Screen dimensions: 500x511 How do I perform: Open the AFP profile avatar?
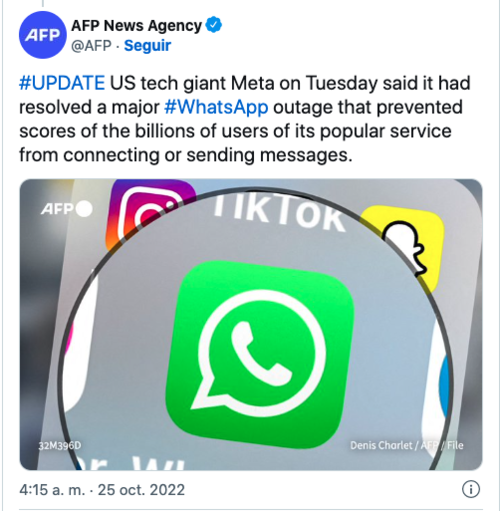coord(43,35)
